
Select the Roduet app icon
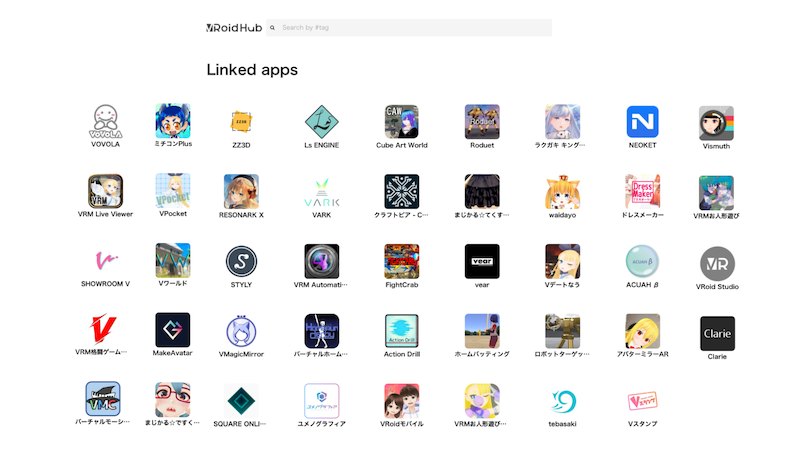[482, 122]
